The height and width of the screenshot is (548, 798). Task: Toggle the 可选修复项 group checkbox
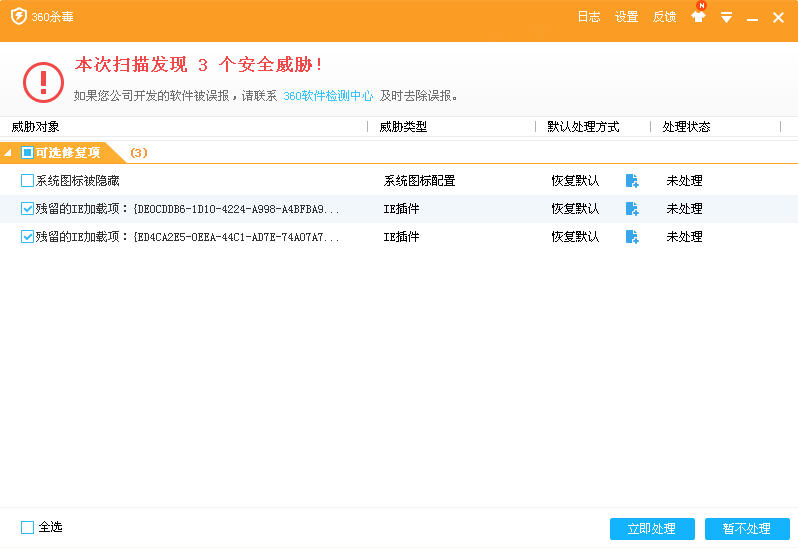tap(27, 153)
